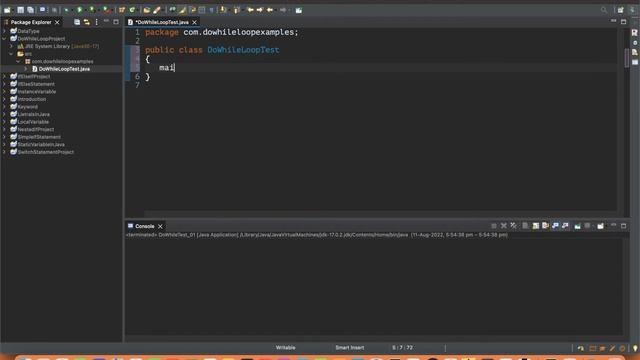640x360 pixels.
Task: Click the Open Type folder icon
Action: point(147,10)
